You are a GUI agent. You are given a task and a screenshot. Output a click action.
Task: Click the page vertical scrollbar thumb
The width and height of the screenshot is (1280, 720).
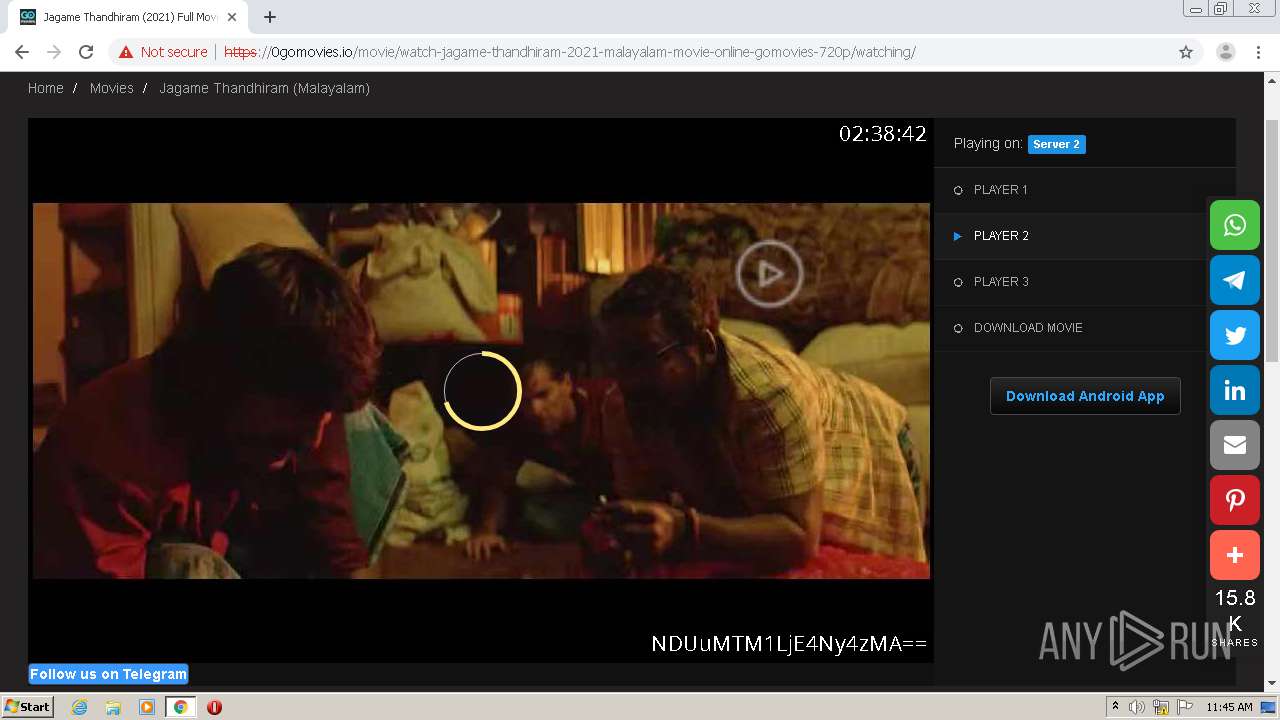point(1272,240)
